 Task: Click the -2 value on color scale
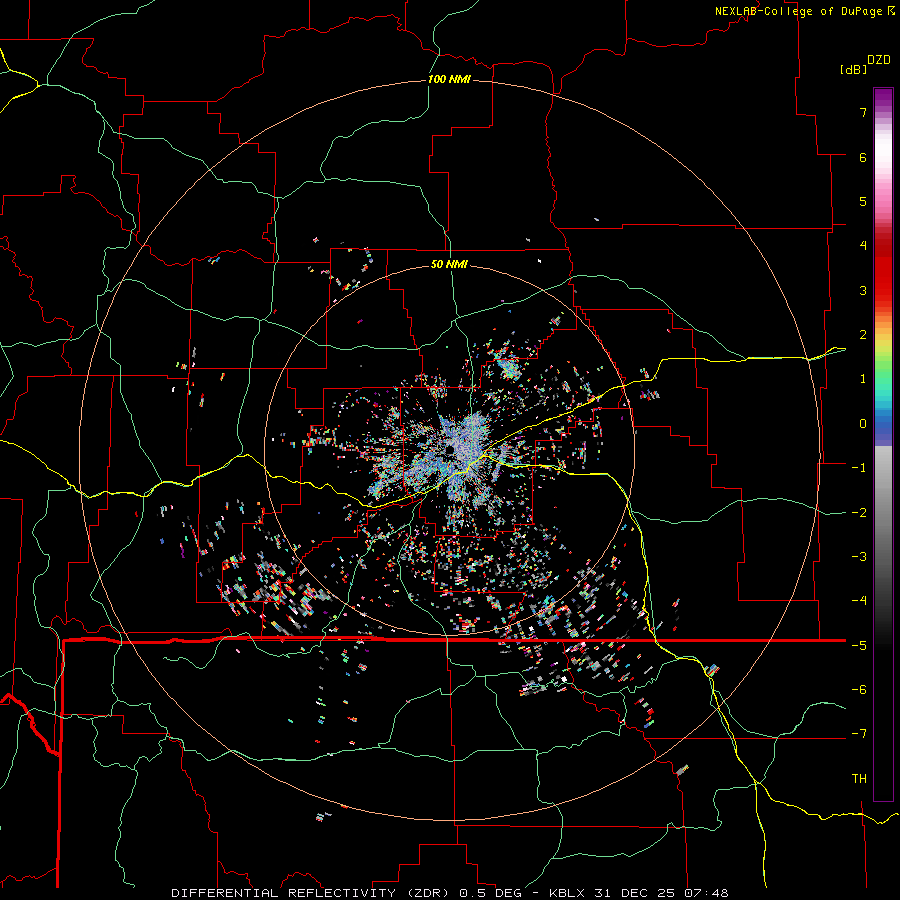(x=859, y=513)
